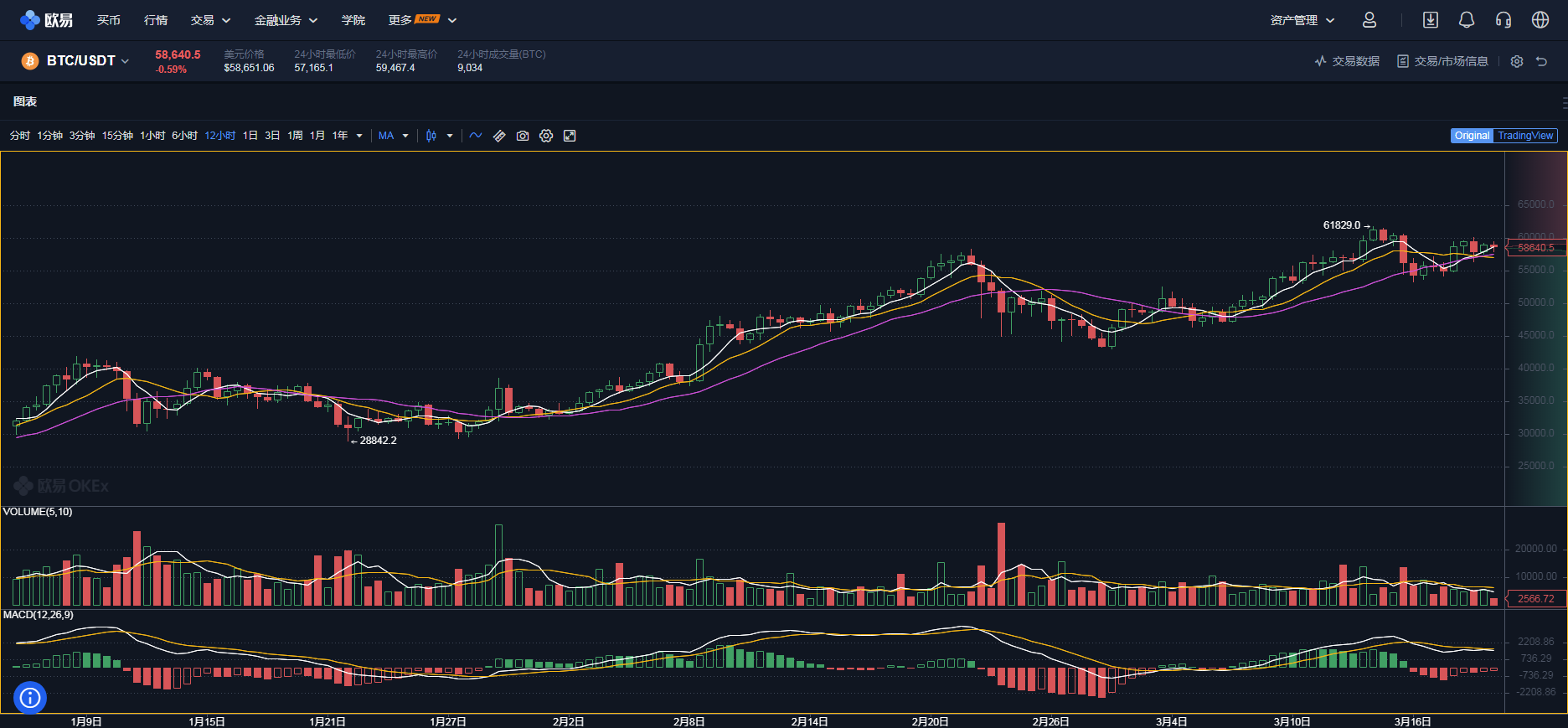The image size is (1568, 728).
Task: Click the 24小时成交量 value 9,034
Action: click(x=470, y=68)
